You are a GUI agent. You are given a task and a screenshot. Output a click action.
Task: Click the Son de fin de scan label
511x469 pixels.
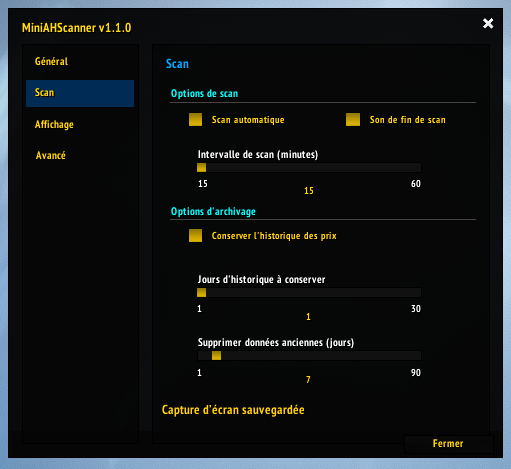[x=407, y=120]
